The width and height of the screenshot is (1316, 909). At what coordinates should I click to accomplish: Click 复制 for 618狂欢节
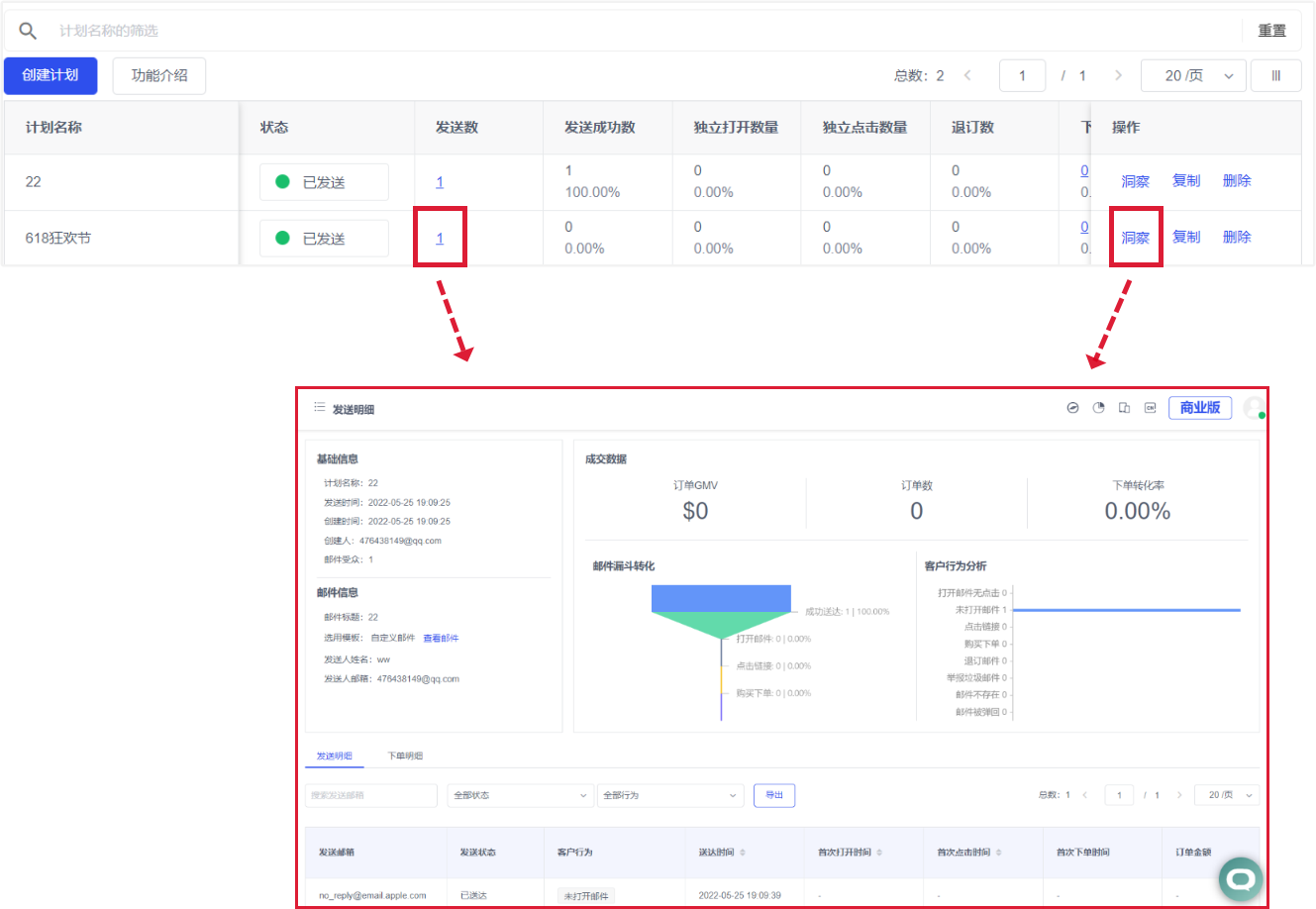click(1186, 238)
